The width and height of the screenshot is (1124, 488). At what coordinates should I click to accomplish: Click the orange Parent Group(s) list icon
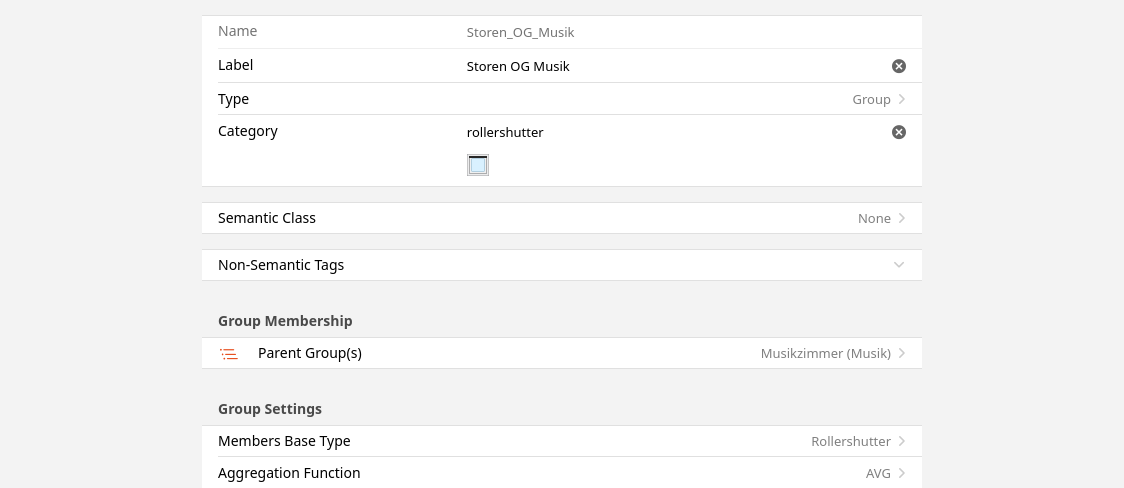coord(229,354)
